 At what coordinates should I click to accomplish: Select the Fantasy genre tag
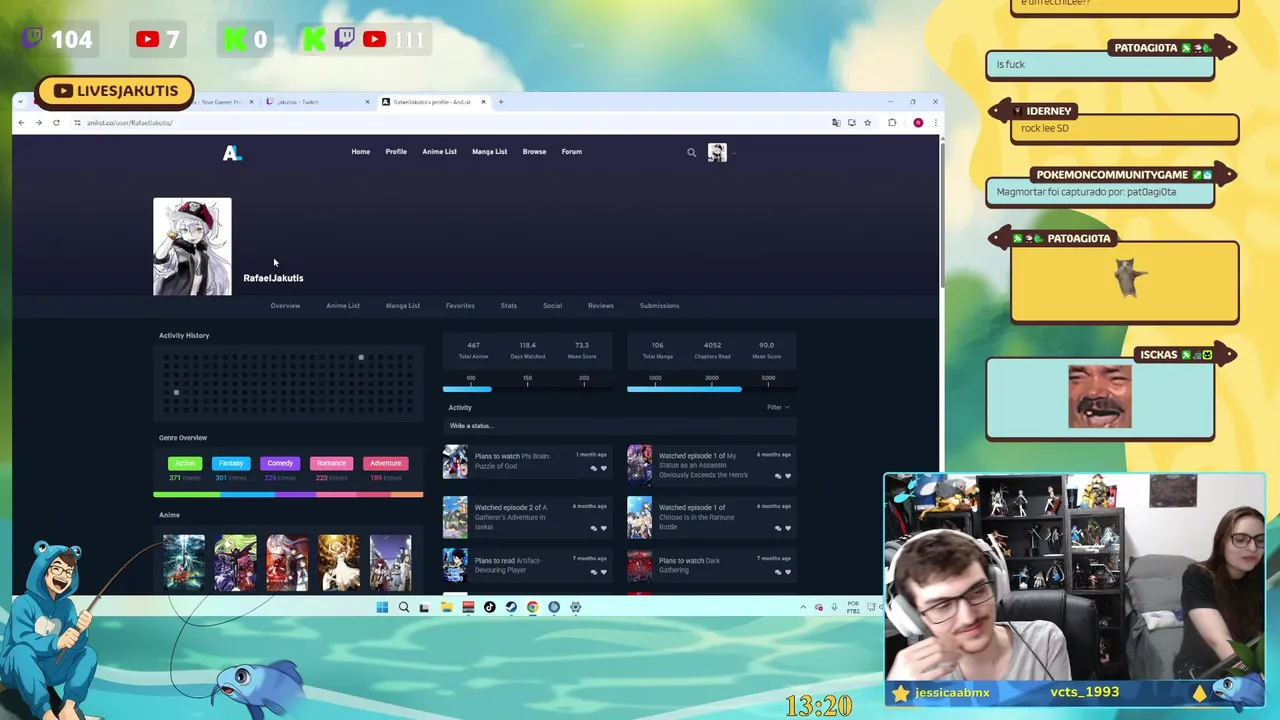[231, 463]
